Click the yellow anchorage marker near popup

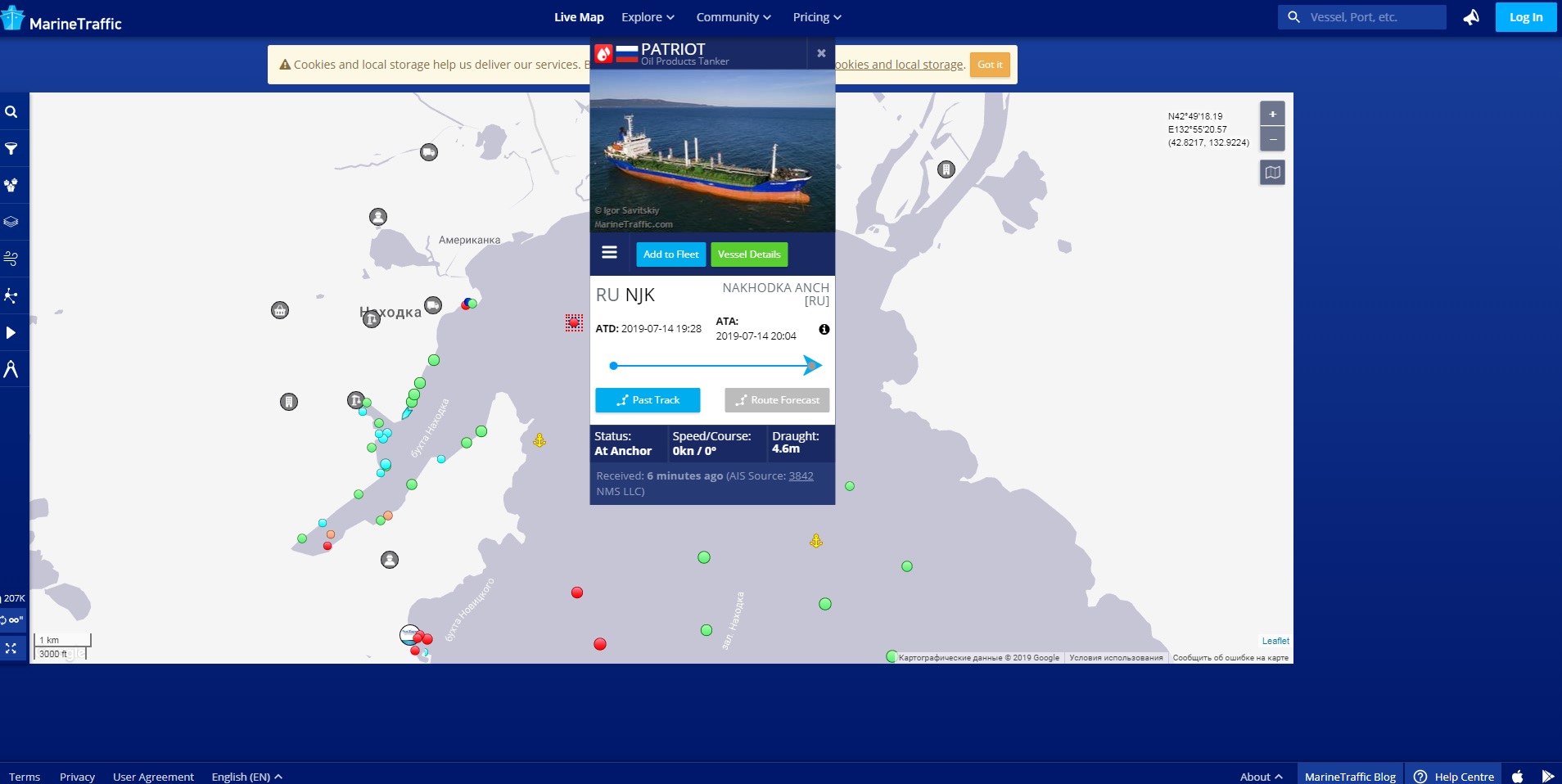pyautogui.click(x=539, y=440)
